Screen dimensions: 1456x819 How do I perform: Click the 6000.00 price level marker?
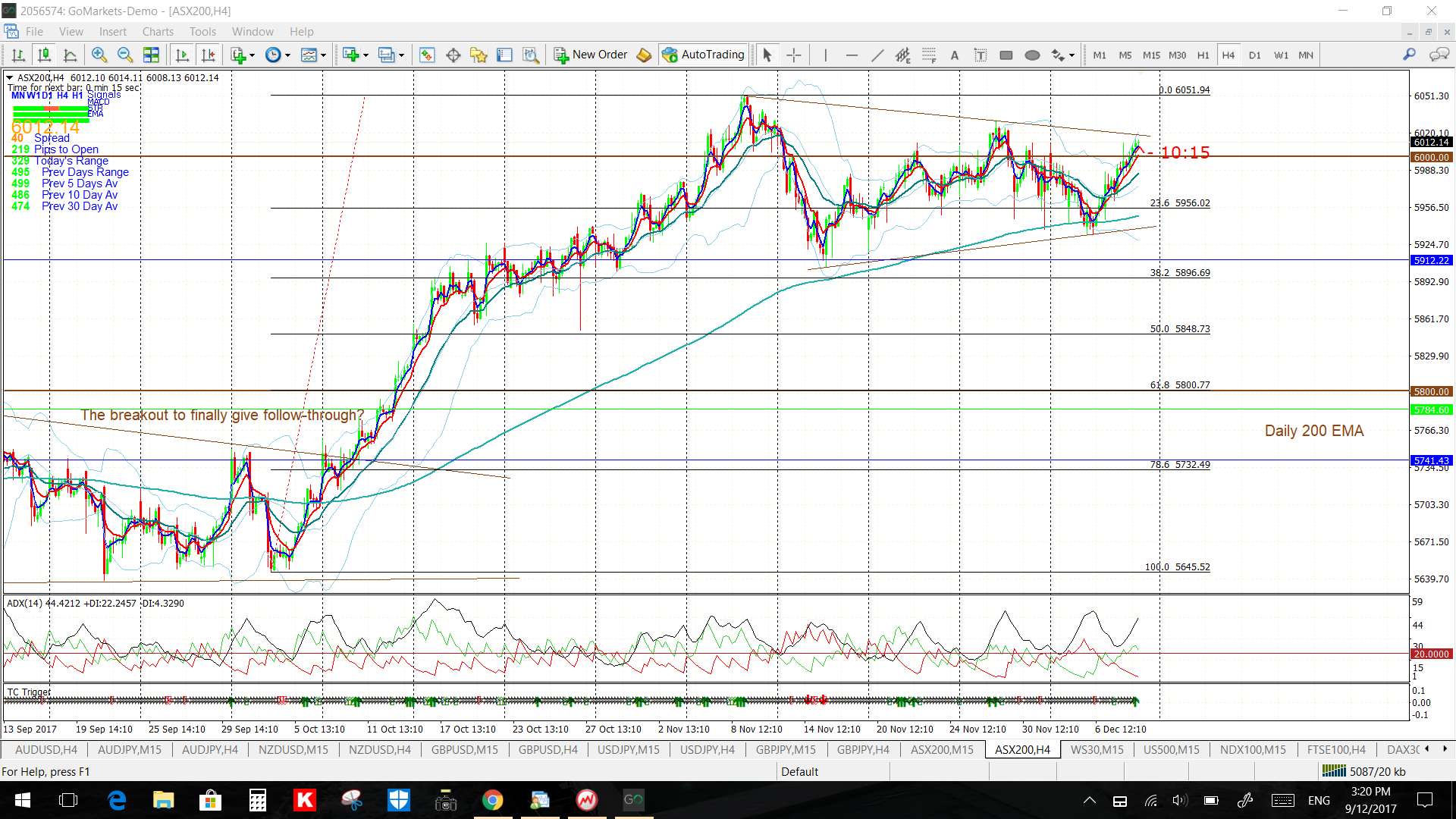(x=1431, y=157)
